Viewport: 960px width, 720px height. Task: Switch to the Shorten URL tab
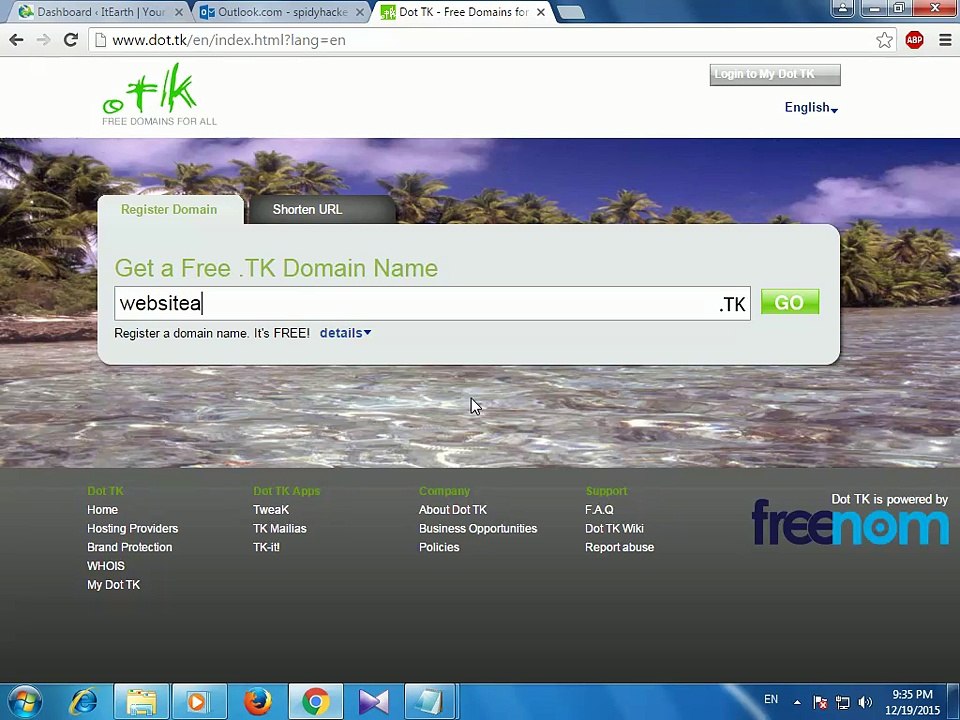307,209
